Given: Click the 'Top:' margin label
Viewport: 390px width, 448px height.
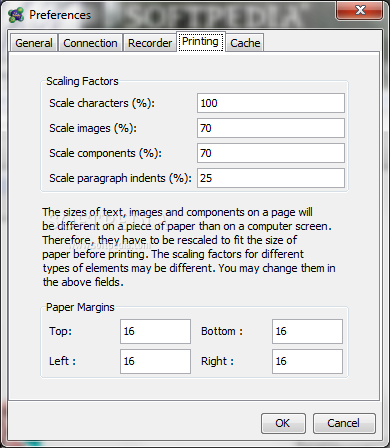Looking at the screenshot, I should pyautogui.click(x=60, y=331).
